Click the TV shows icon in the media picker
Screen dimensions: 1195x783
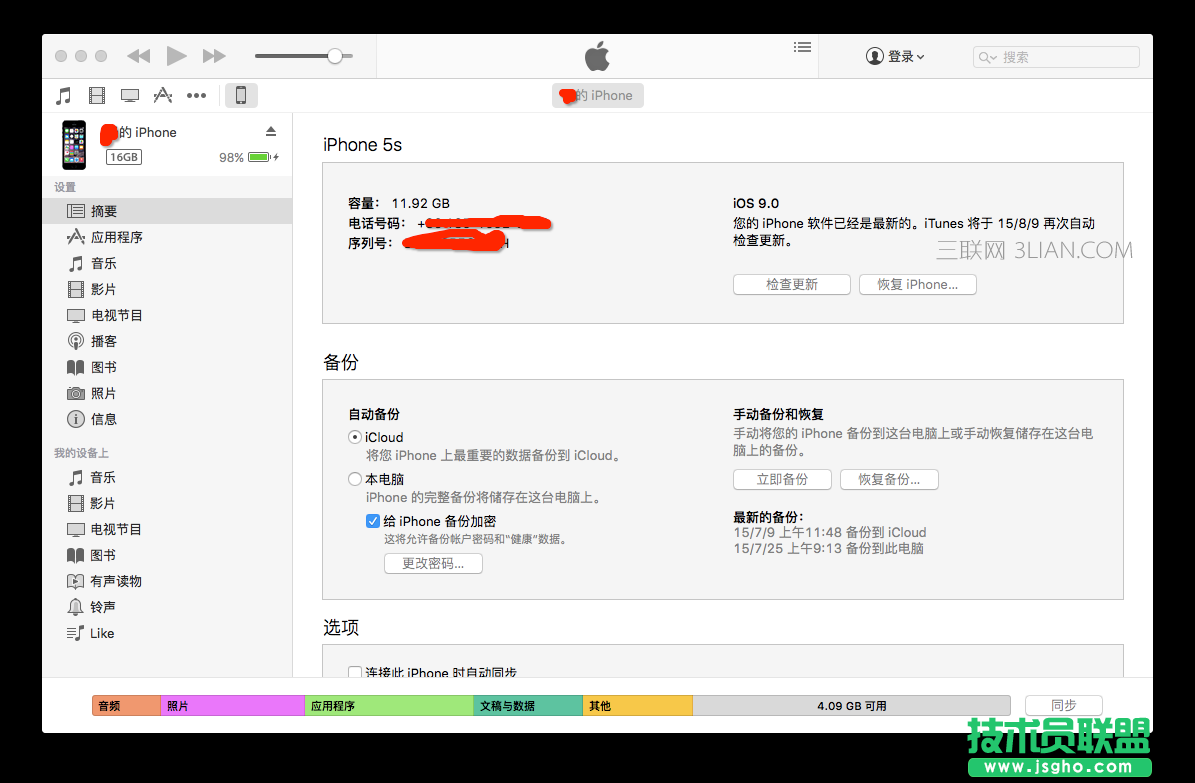click(x=130, y=94)
